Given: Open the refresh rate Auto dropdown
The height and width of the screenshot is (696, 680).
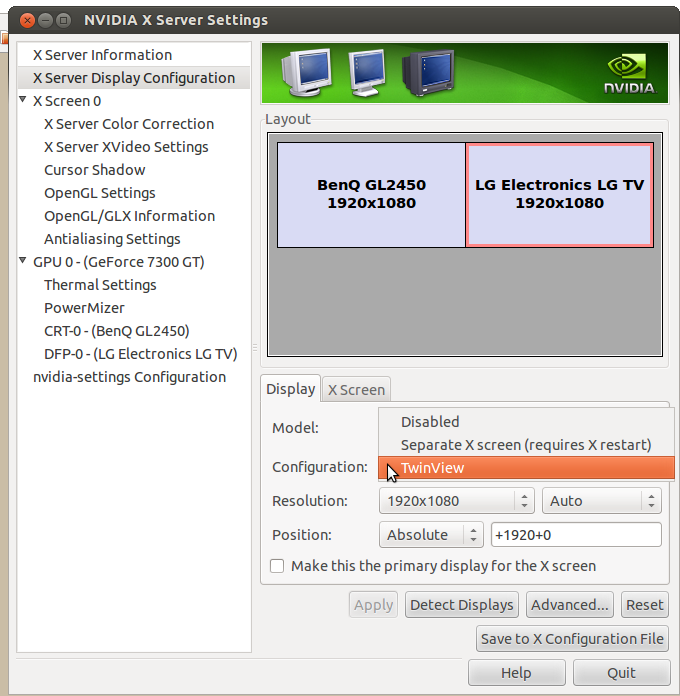Looking at the screenshot, I should 603,501.
